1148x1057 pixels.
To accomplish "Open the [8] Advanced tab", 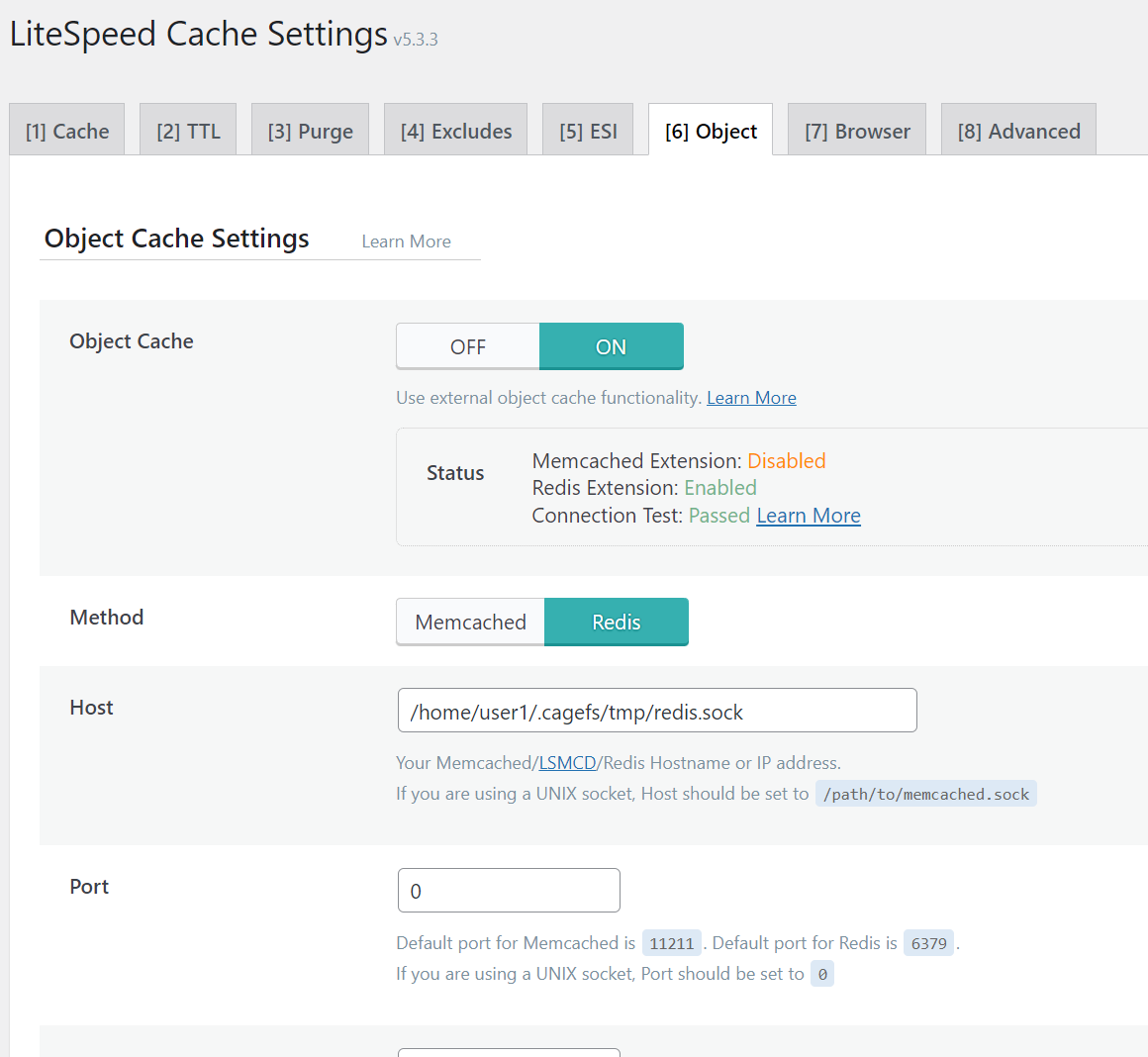I will coord(1018,131).
